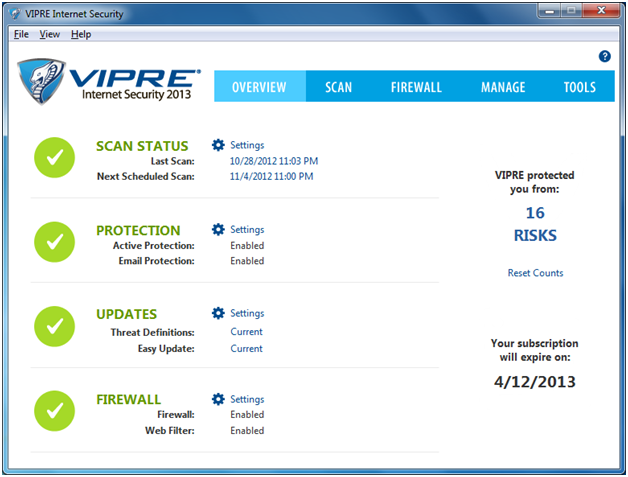The height and width of the screenshot is (477, 628).
Task: Click the green Firewall checkmark icon
Action: click(54, 411)
